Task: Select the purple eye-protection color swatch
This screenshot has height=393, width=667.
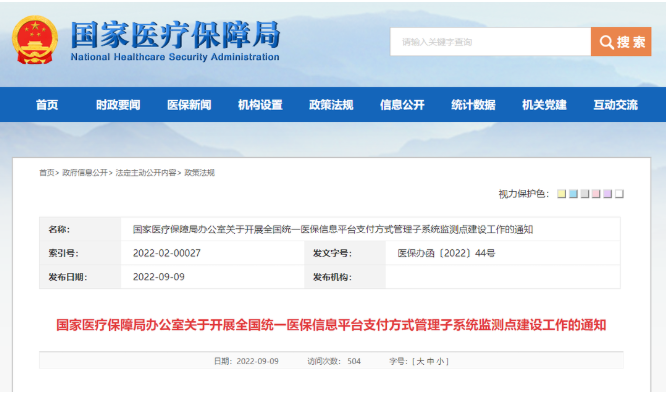Action: (607, 194)
